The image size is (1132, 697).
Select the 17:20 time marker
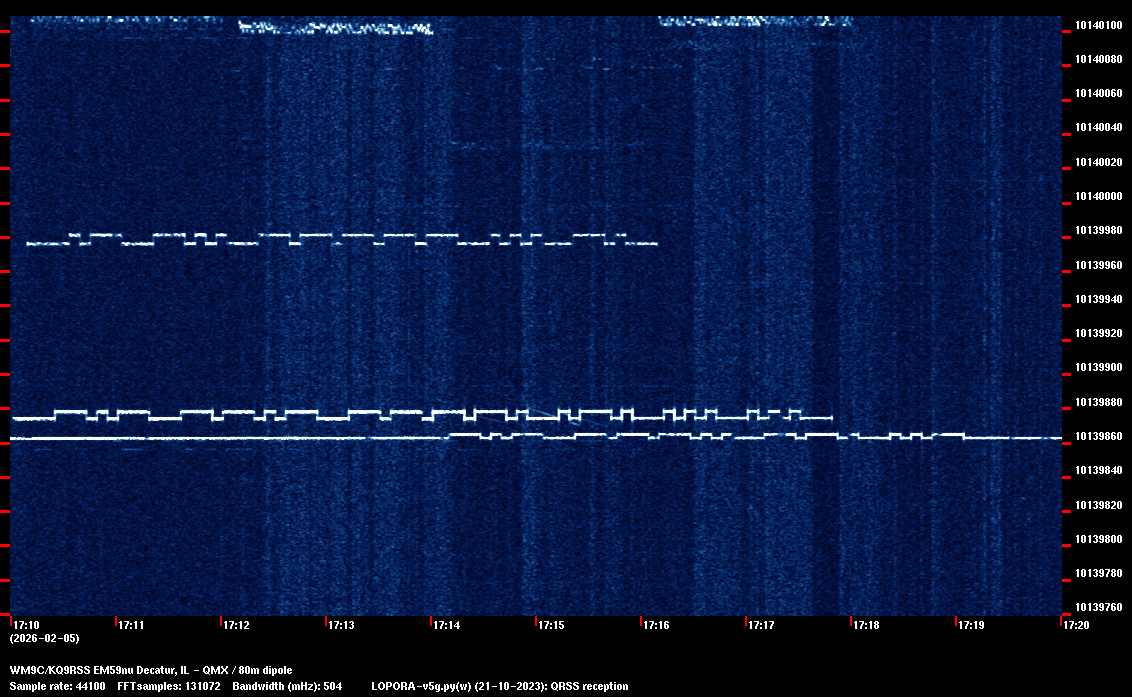tap(1076, 625)
